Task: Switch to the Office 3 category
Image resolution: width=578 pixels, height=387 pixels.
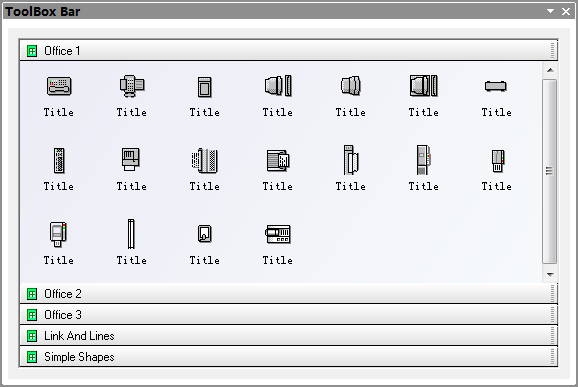Action: 288,315
